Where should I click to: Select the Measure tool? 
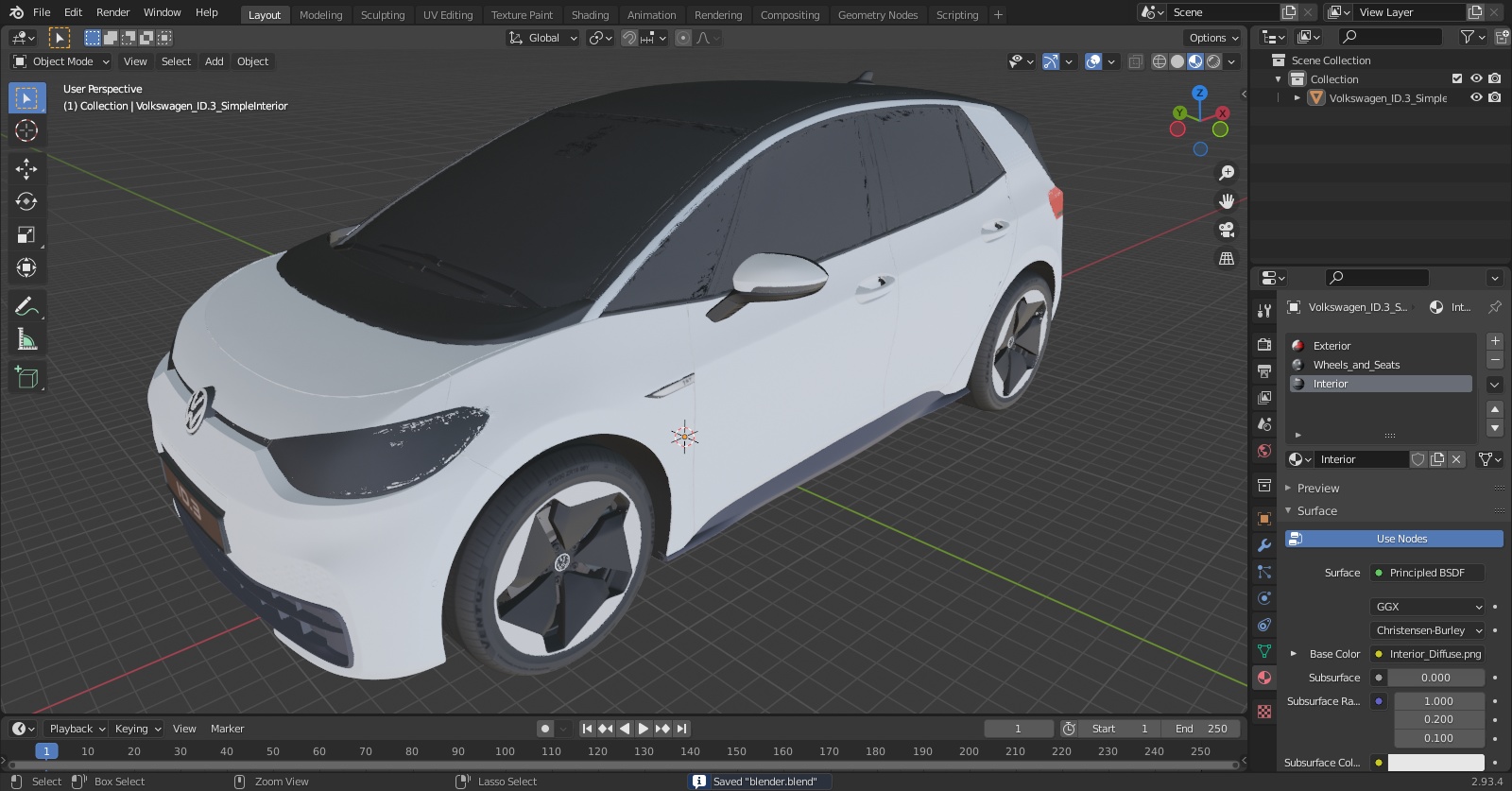pyautogui.click(x=26, y=339)
